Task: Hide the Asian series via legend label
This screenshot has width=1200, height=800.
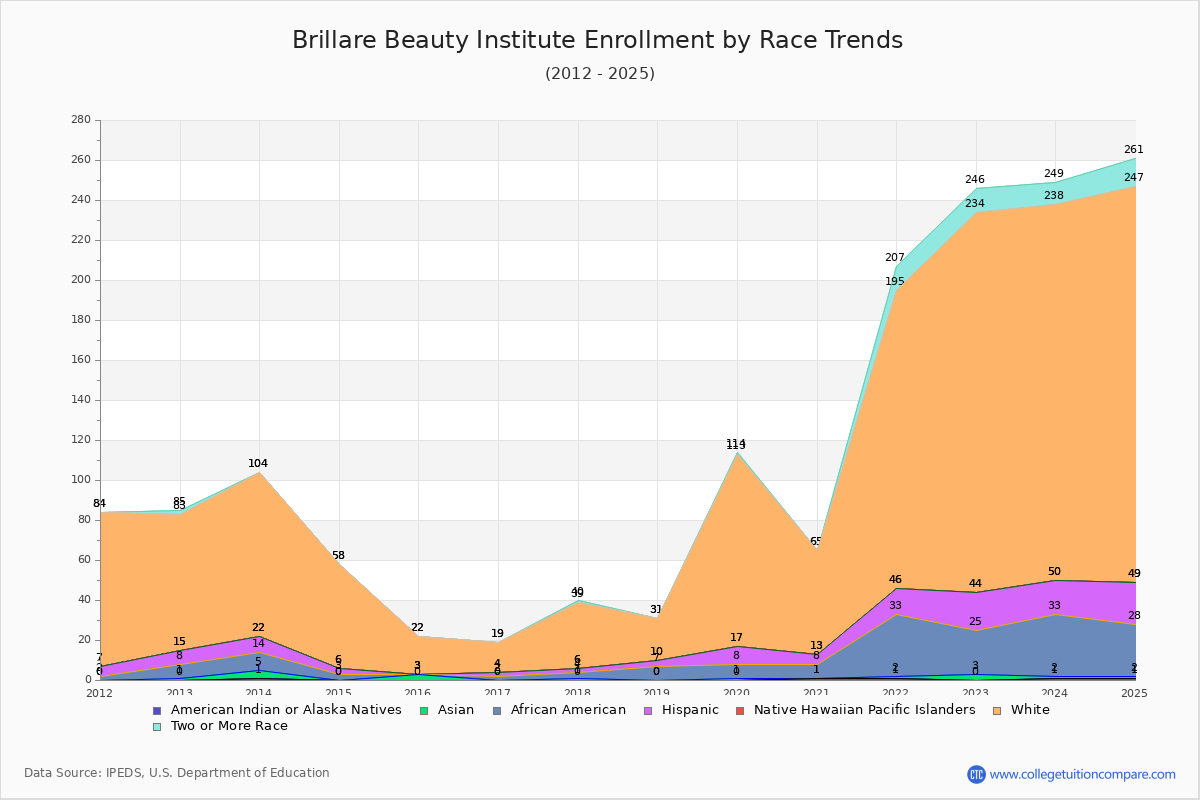Action: pyautogui.click(x=456, y=710)
